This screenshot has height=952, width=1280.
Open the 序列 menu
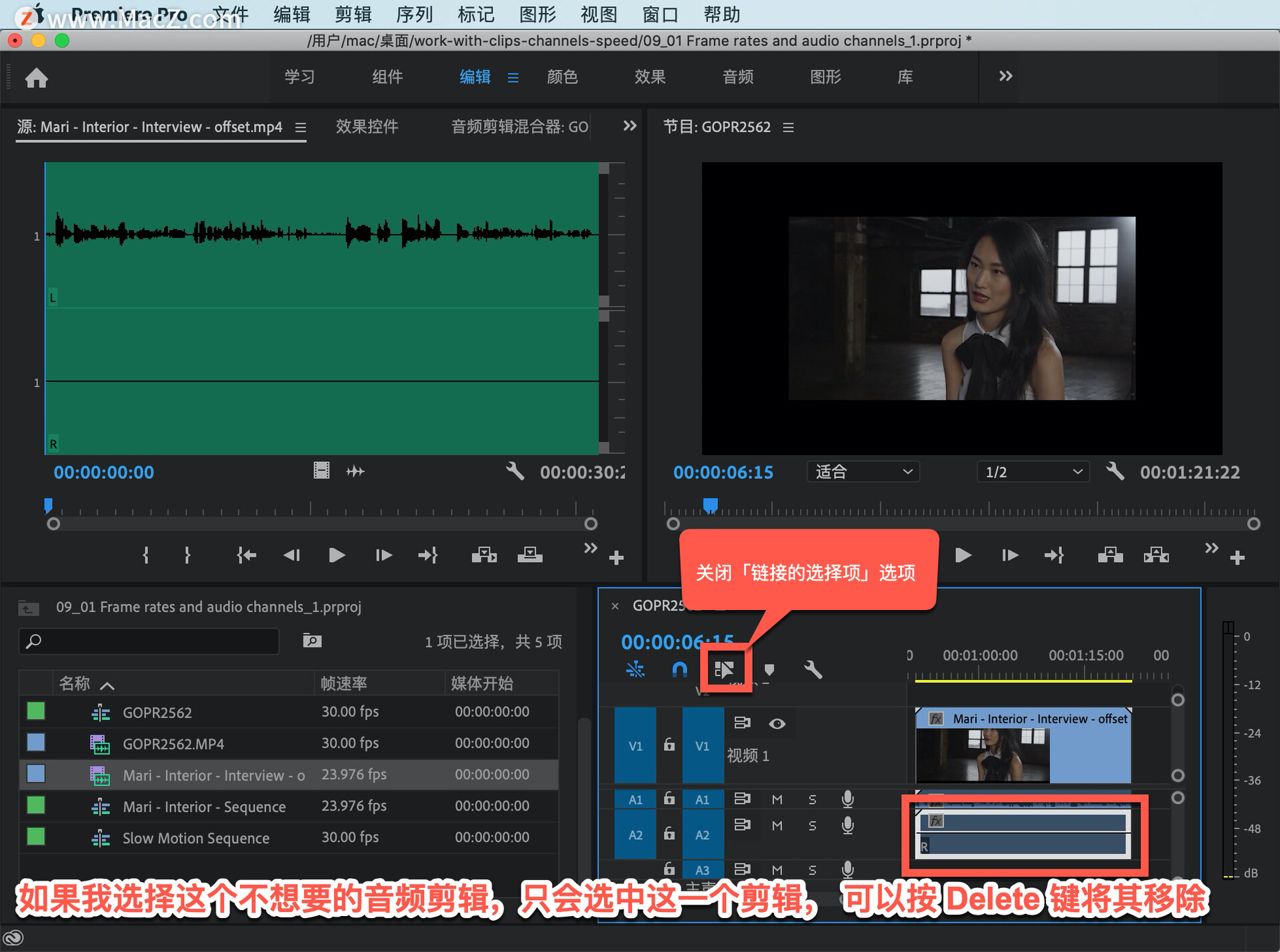[414, 15]
